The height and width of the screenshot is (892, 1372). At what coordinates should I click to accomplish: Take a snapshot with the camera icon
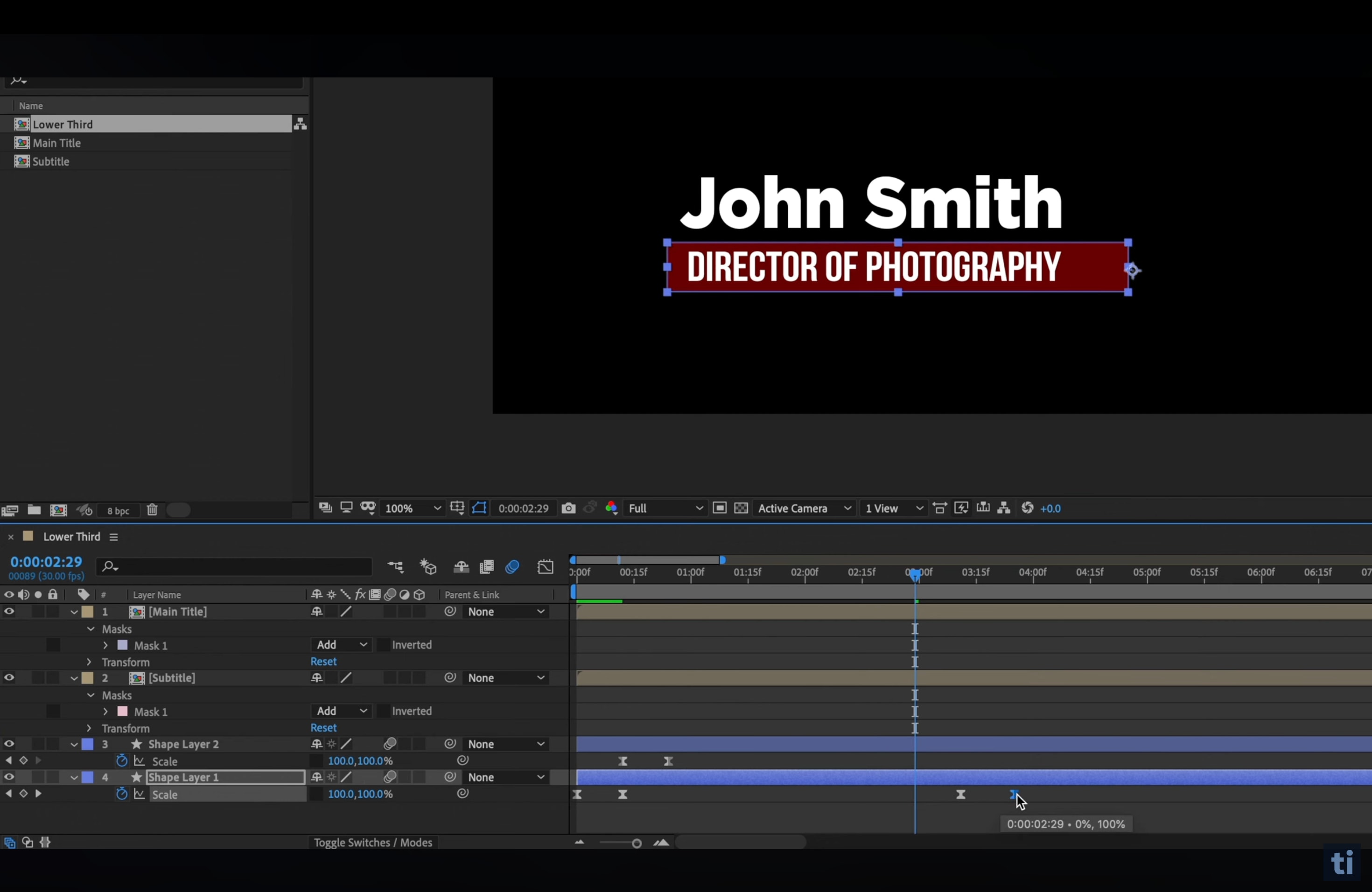click(568, 508)
